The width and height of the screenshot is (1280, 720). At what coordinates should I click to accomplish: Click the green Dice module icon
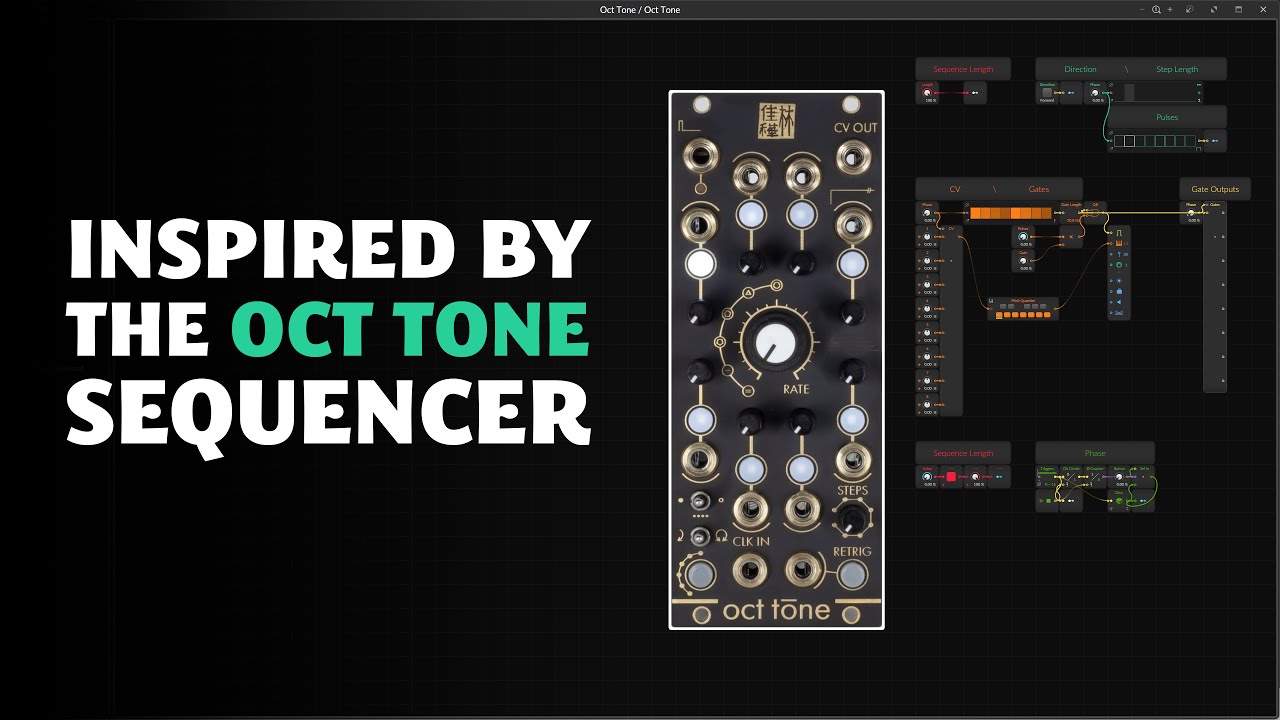point(1119,501)
